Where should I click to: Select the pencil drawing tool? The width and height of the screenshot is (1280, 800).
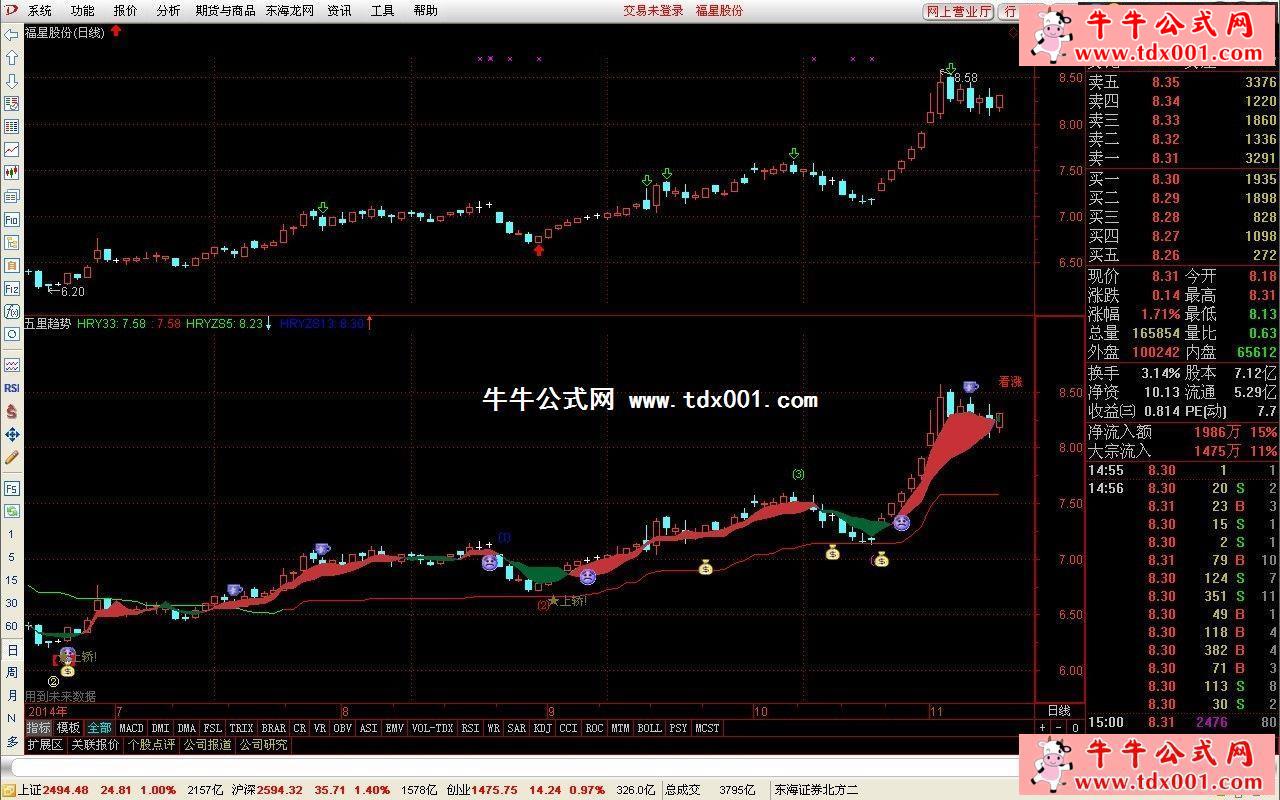coord(12,457)
